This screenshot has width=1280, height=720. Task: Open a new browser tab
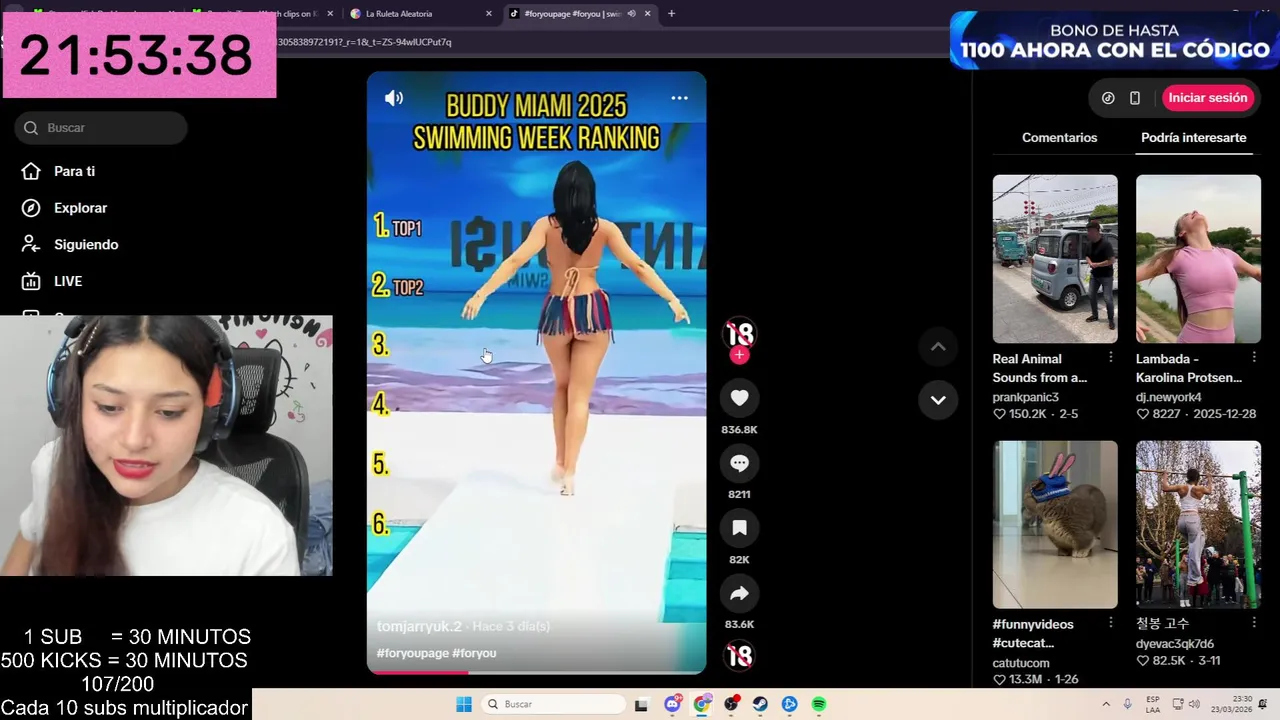(x=671, y=14)
